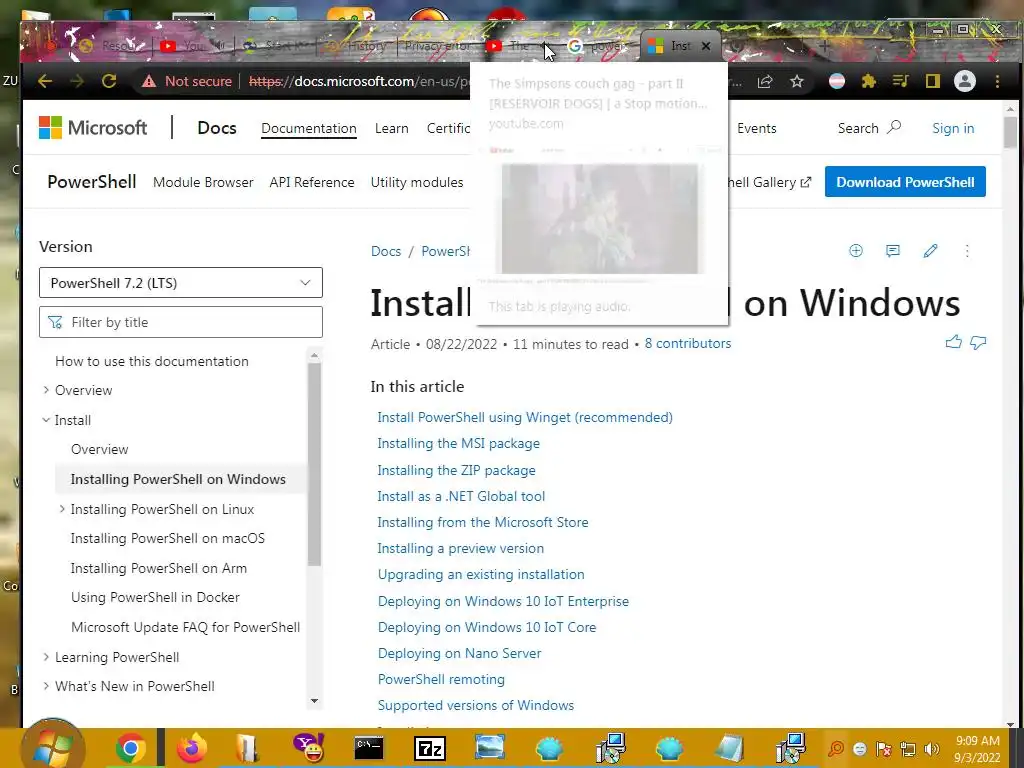Screen dimensions: 1024x768
Task: Open Installing from the Microsoft Store link
Action: (483, 522)
